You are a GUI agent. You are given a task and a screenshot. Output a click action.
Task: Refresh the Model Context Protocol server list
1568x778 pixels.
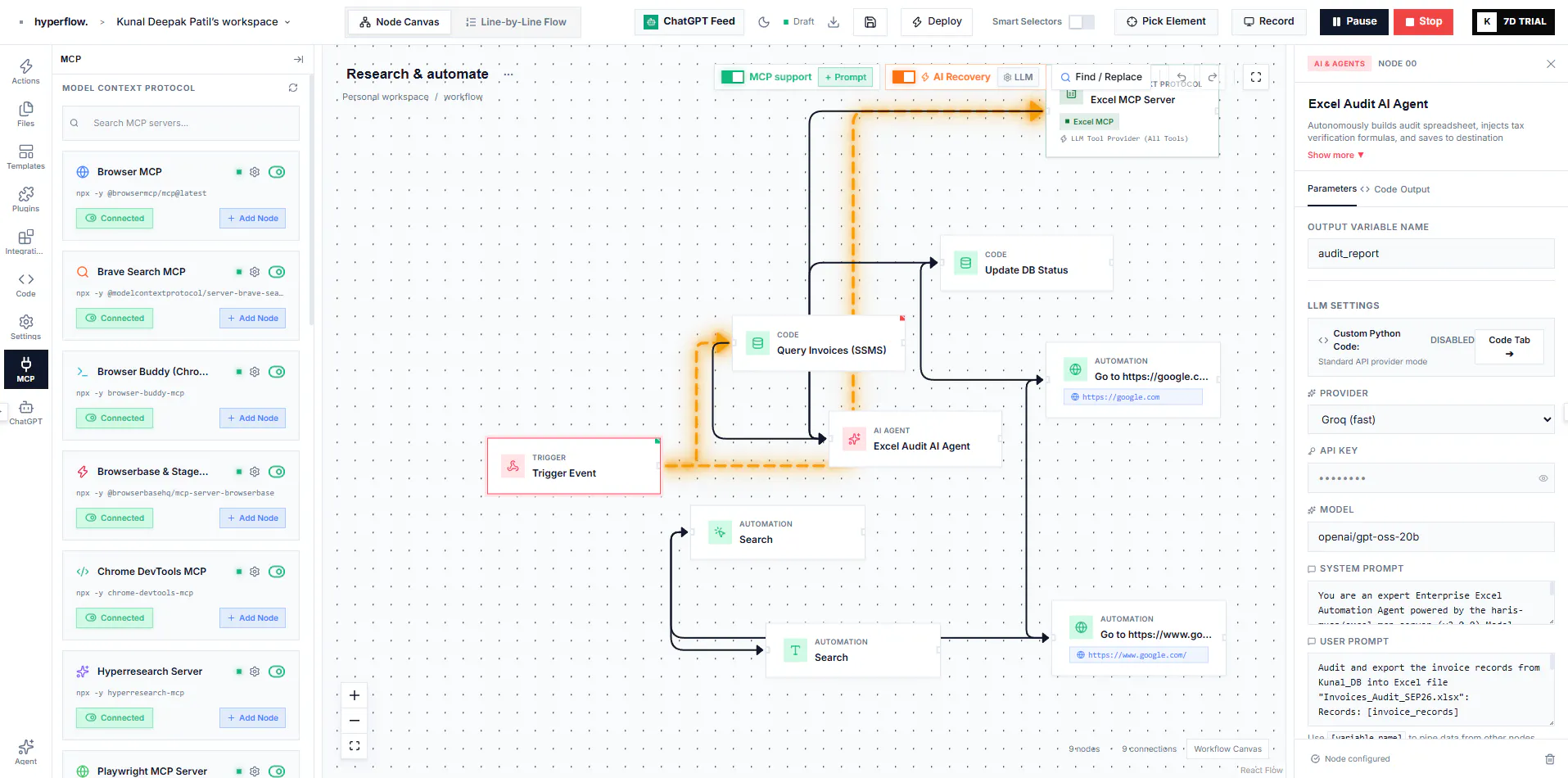pyautogui.click(x=293, y=88)
